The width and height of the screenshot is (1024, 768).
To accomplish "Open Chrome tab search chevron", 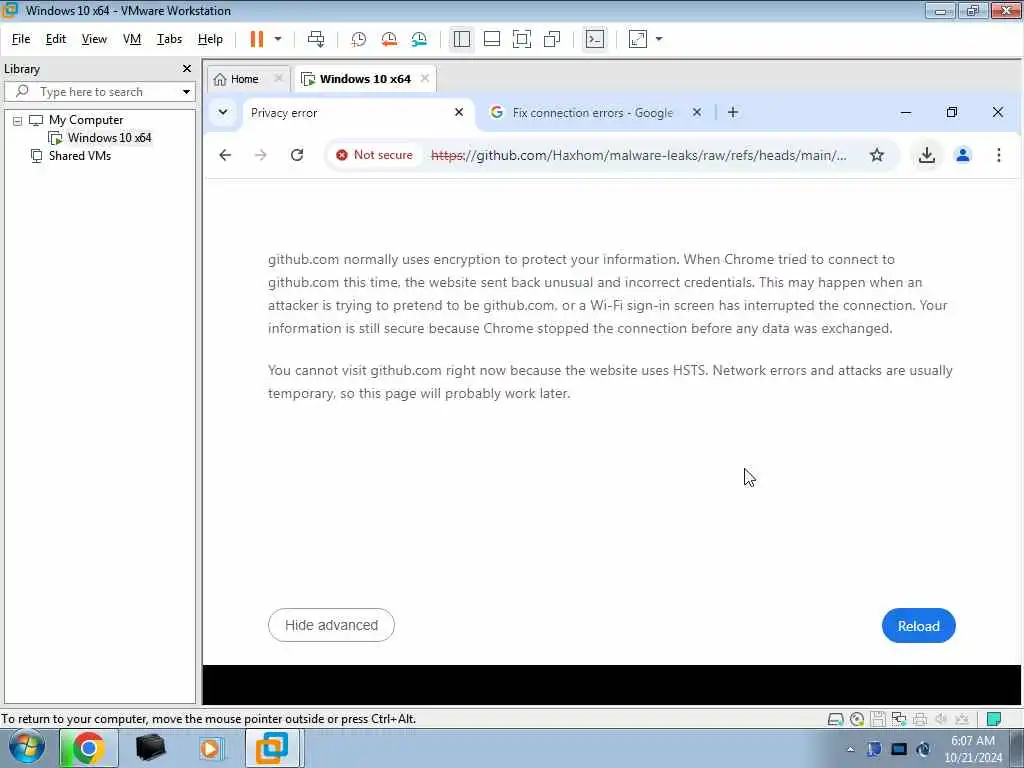I will [x=223, y=112].
